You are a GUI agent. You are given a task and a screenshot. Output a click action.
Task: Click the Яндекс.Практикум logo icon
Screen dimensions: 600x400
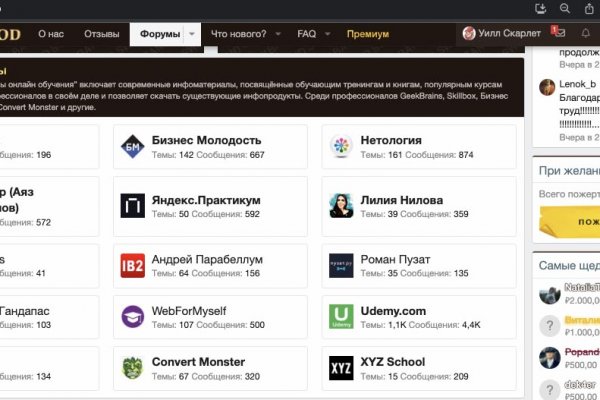[132, 206]
